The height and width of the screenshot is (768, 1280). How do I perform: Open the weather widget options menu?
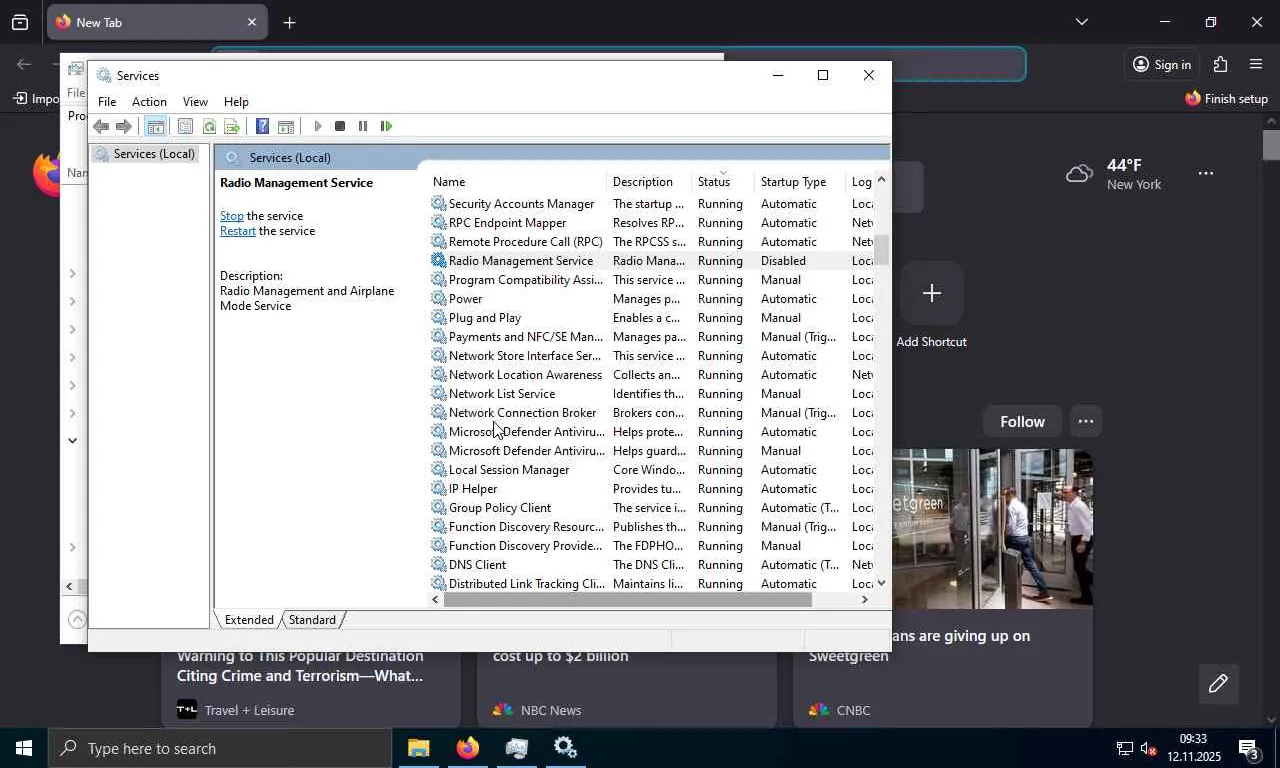pyautogui.click(x=1206, y=173)
